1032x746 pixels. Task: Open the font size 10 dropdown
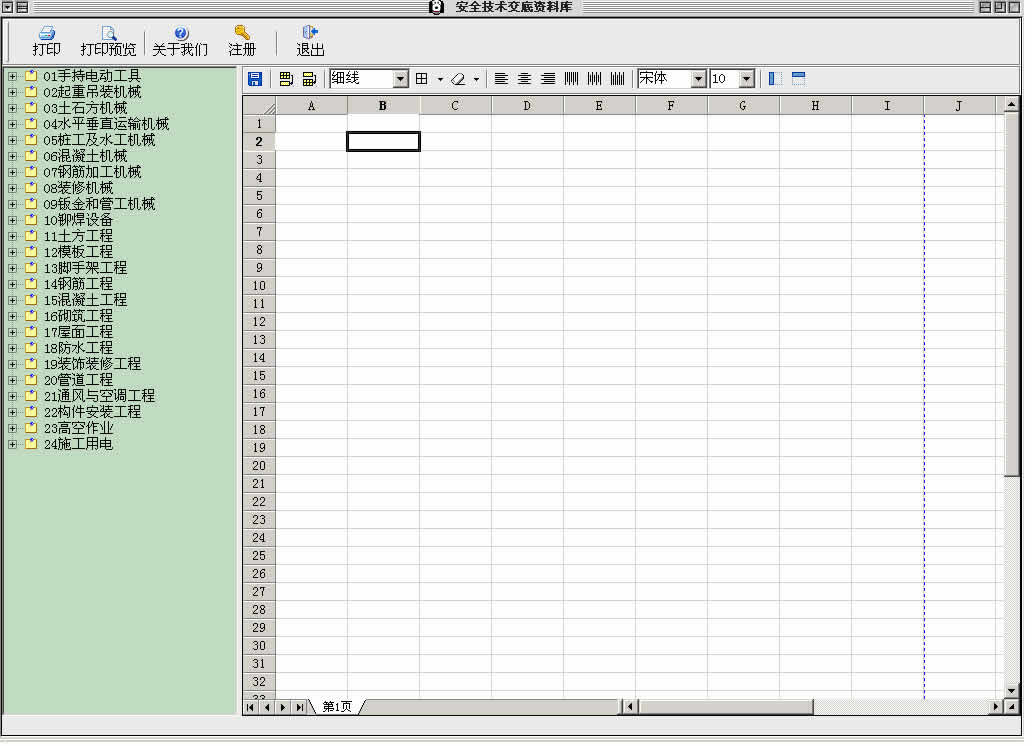(746, 80)
